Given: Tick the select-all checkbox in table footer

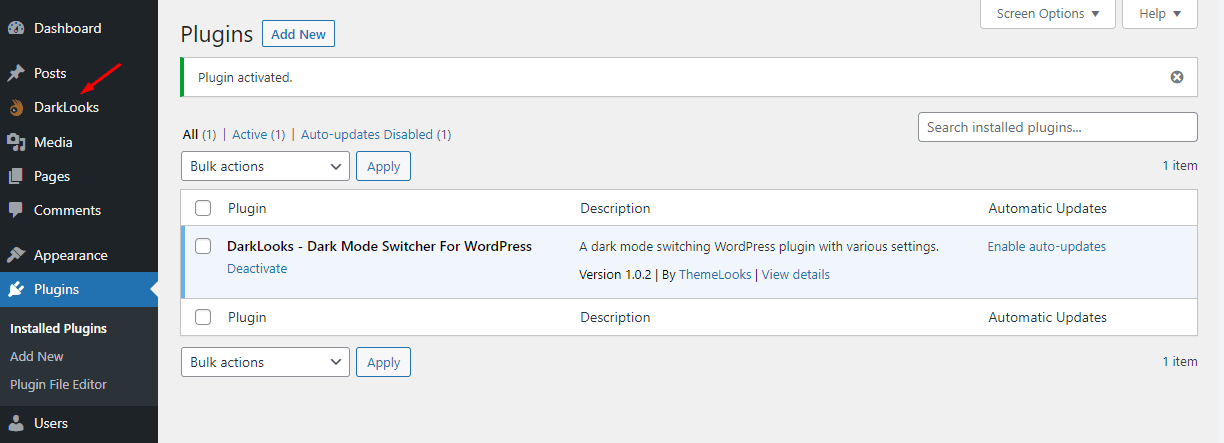Looking at the screenshot, I should 203,317.
